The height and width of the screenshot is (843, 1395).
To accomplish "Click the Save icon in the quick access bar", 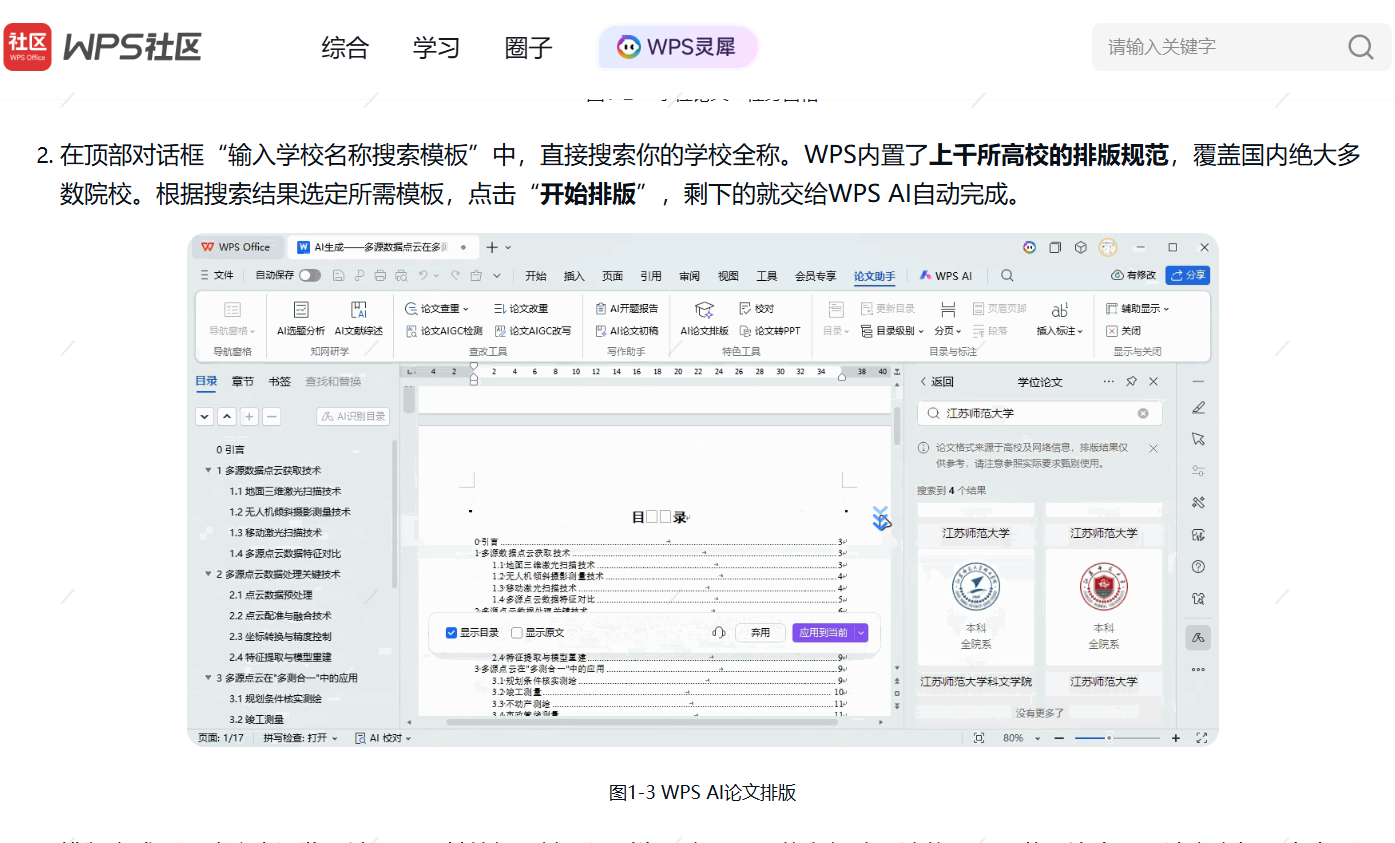I will [338, 275].
